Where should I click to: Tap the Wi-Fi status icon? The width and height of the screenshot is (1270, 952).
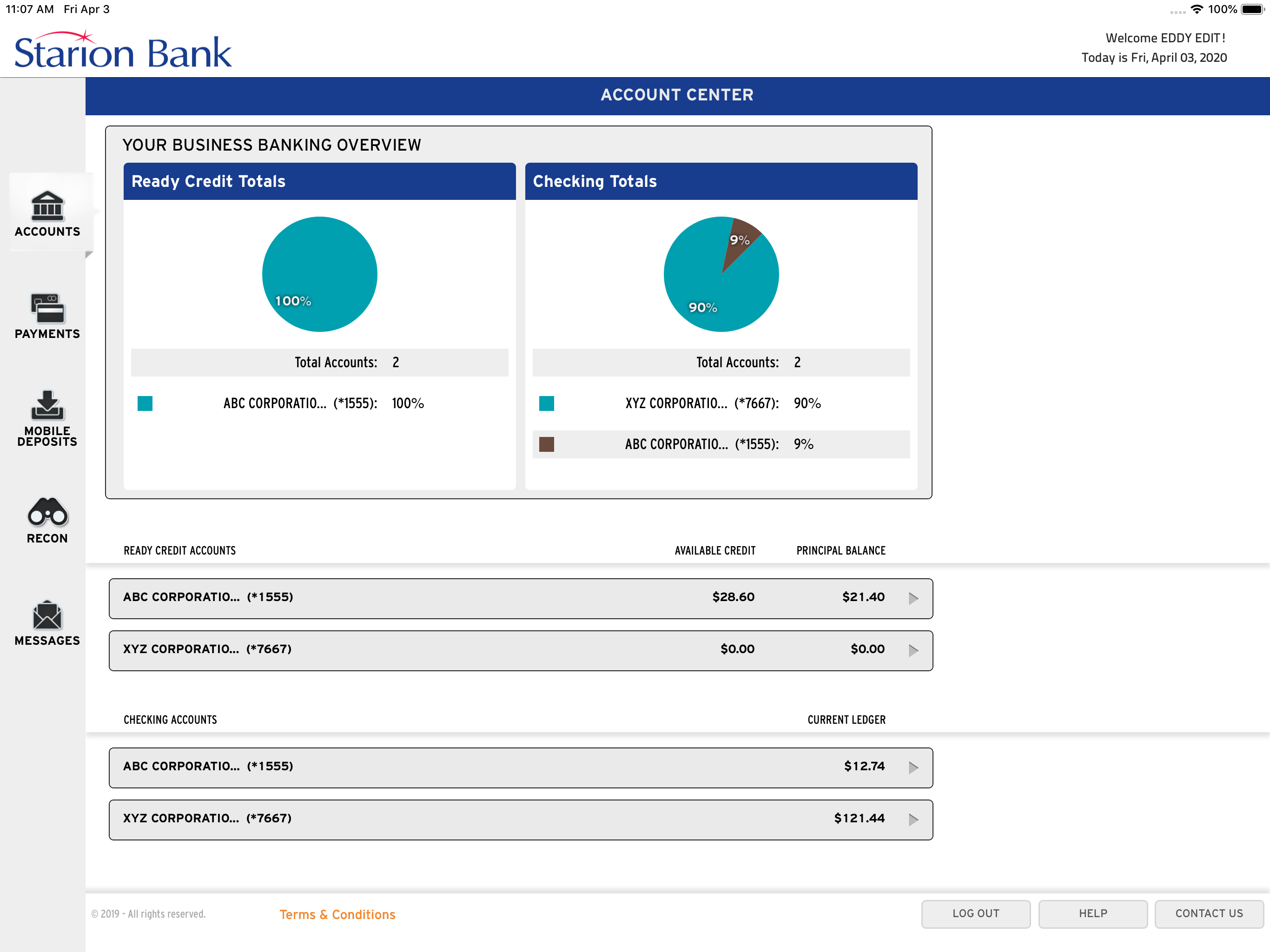pyautogui.click(x=1197, y=9)
